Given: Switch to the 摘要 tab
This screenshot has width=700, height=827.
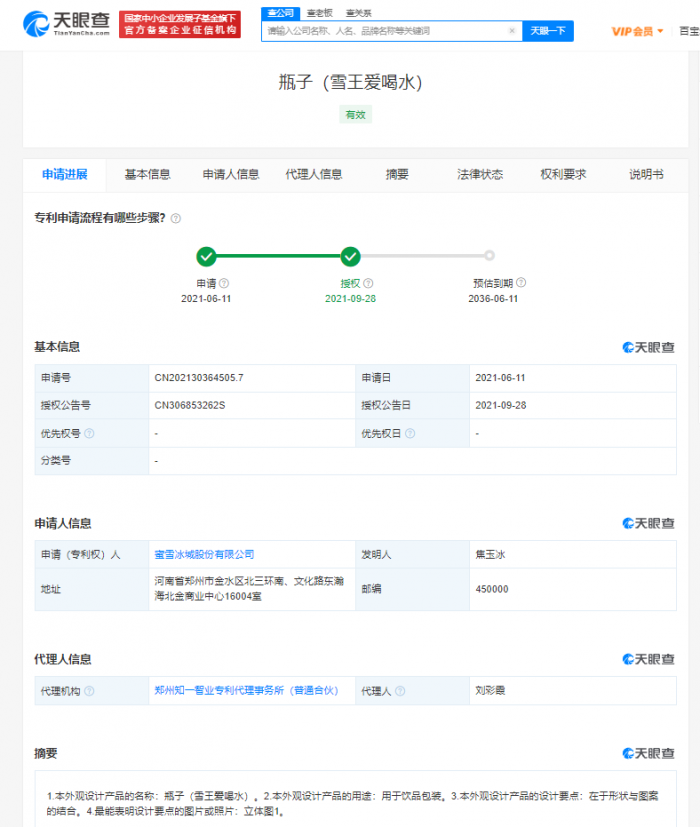Looking at the screenshot, I should pyautogui.click(x=397, y=175).
